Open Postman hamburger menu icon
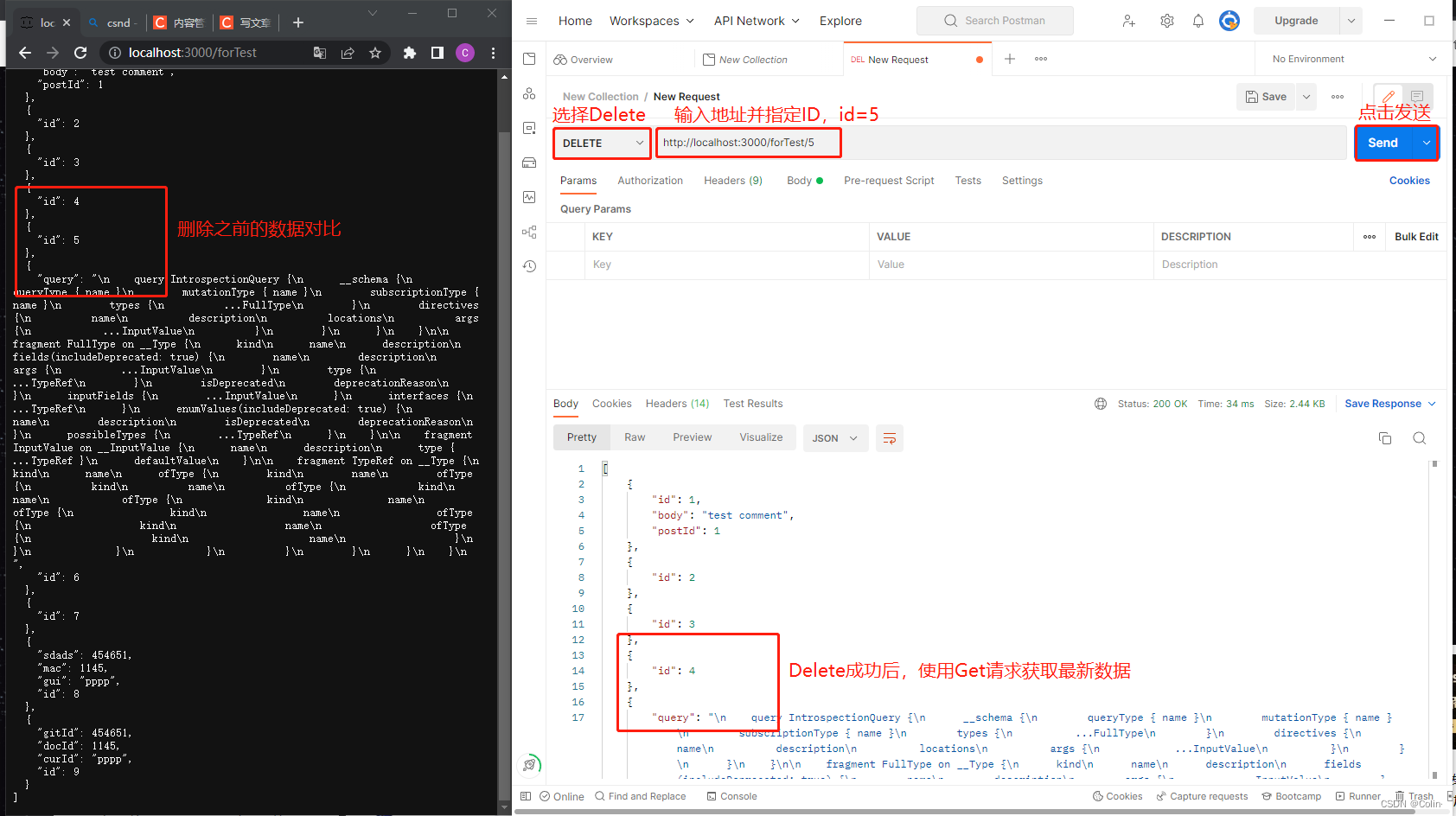Screen dimensions: 1456x816 [532, 21]
